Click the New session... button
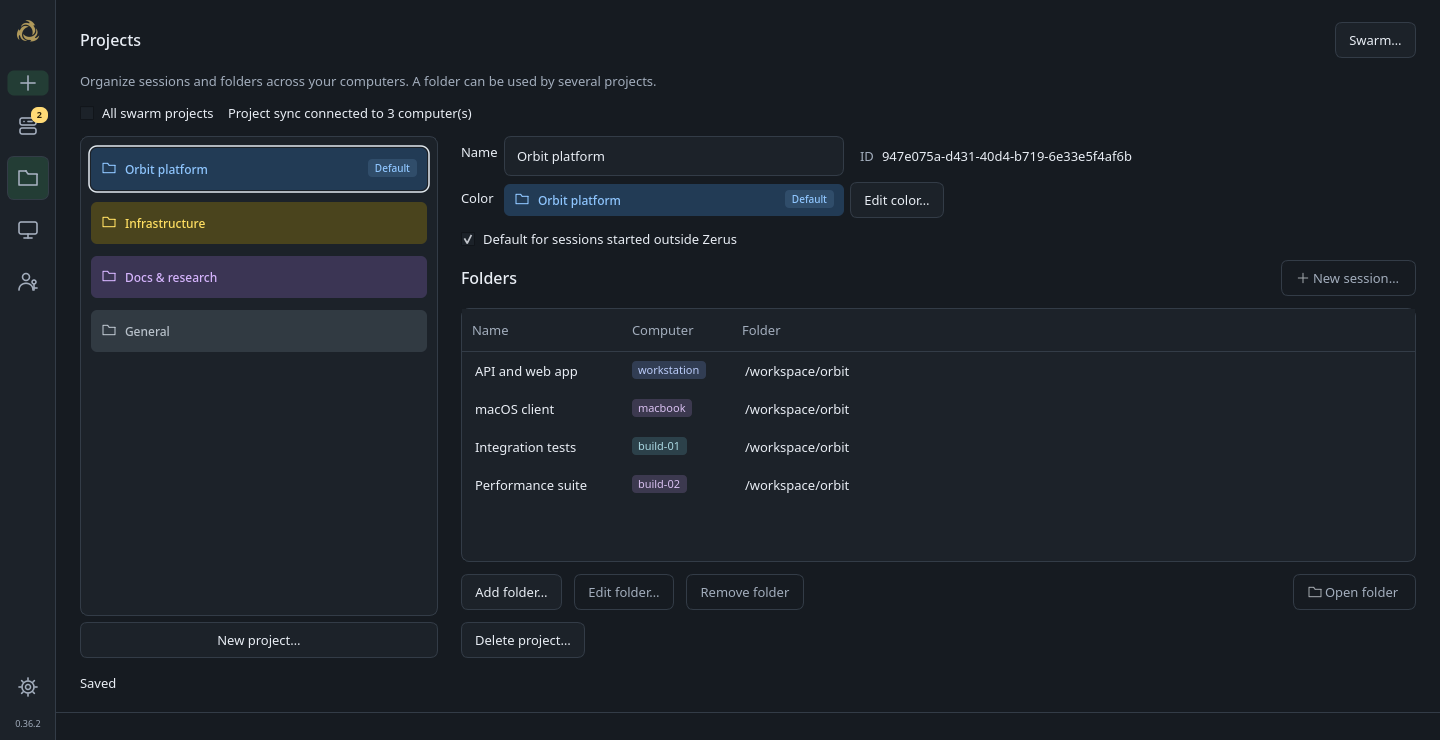 (1348, 278)
